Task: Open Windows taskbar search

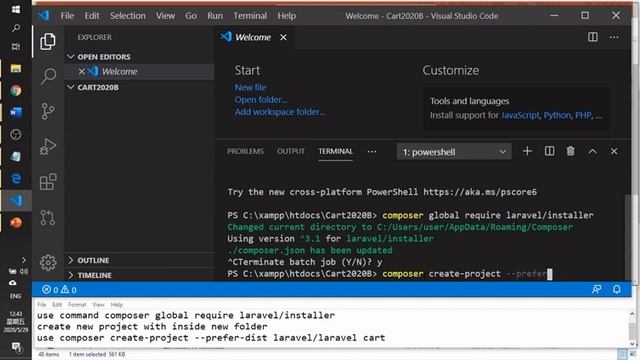Action: (16, 28)
